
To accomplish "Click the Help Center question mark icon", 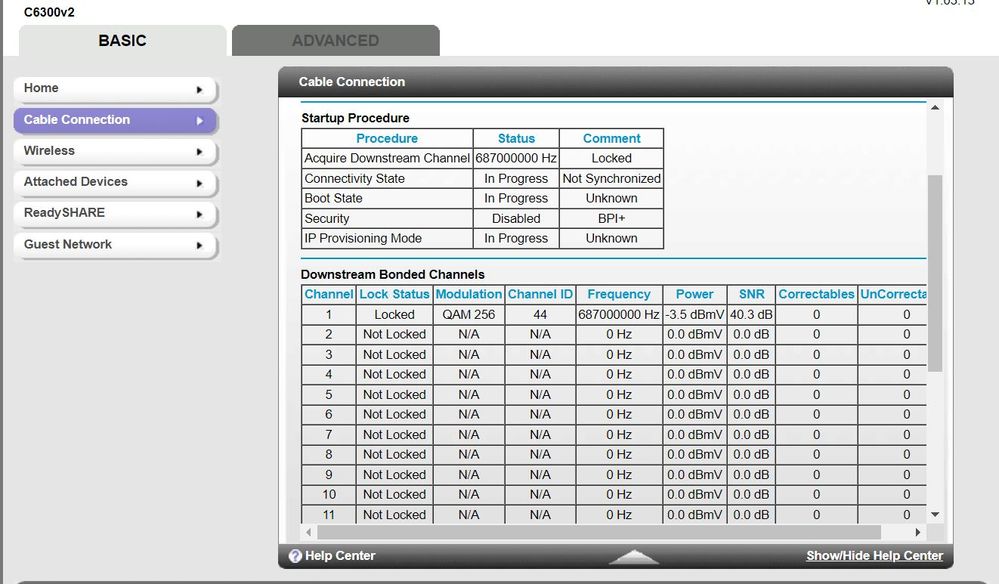I will point(295,556).
